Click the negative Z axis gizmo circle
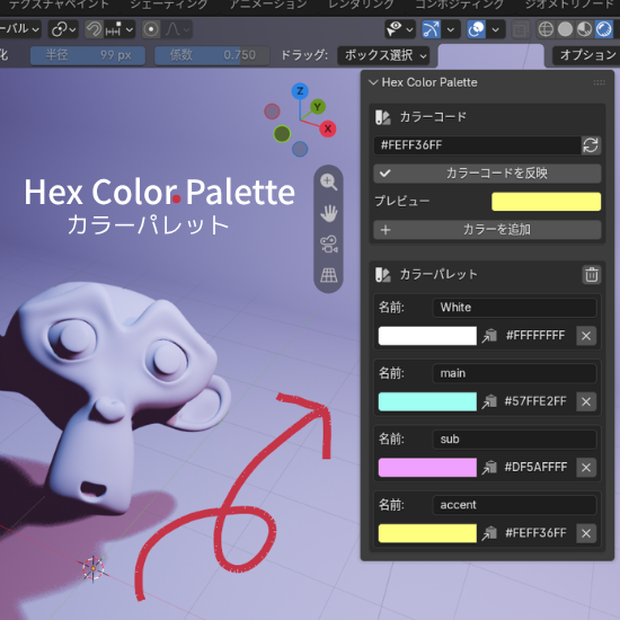This screenshot has height=620, width=620. click(x=300, y=149)
